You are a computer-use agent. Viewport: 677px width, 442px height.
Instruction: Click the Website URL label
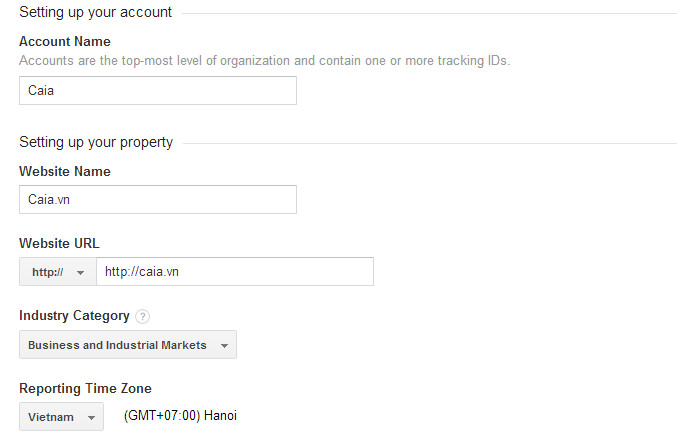click(x=59, y=243)
